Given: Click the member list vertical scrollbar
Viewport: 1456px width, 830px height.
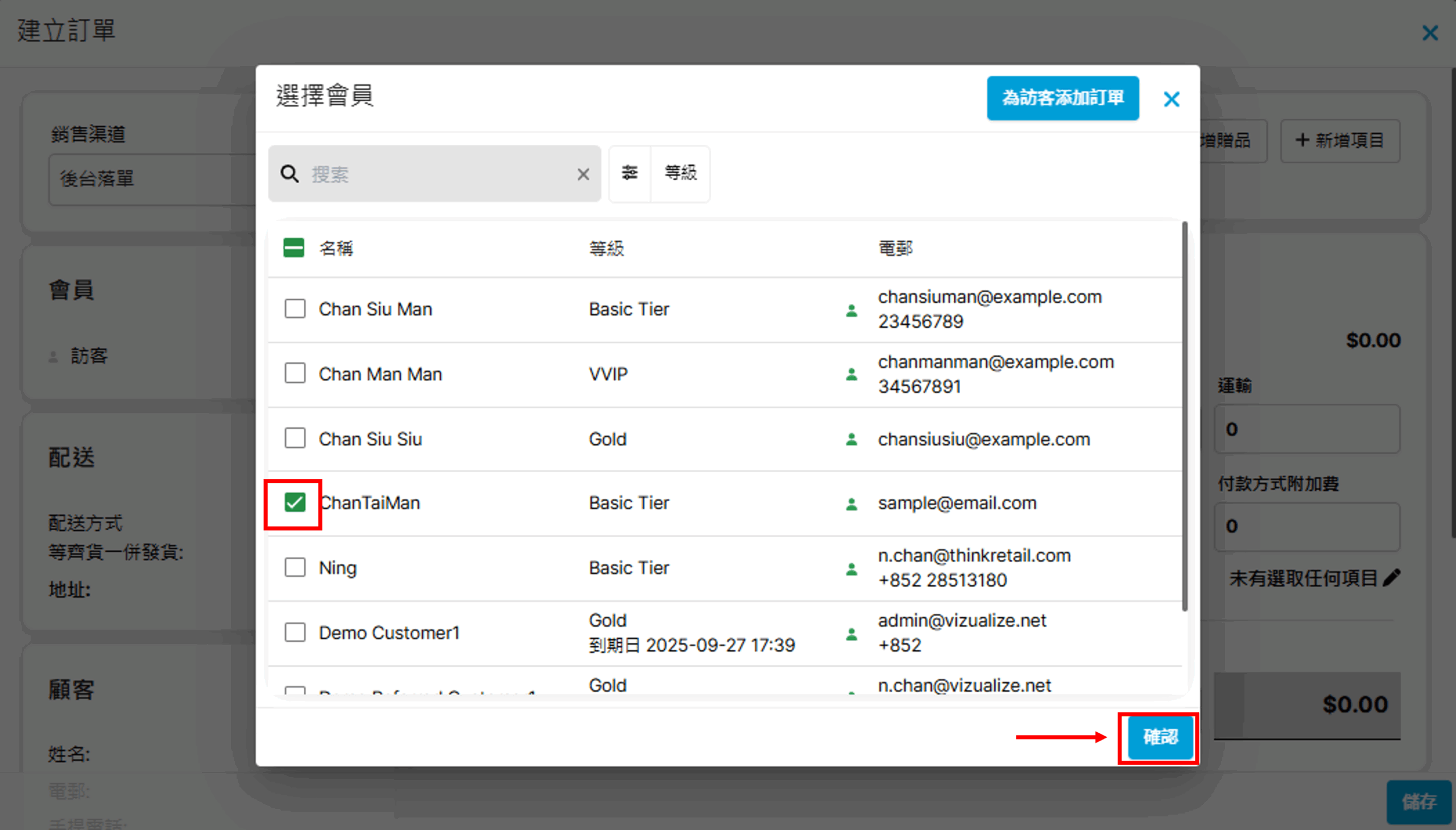Looking at the screenshot, I should click(1185, 416).
